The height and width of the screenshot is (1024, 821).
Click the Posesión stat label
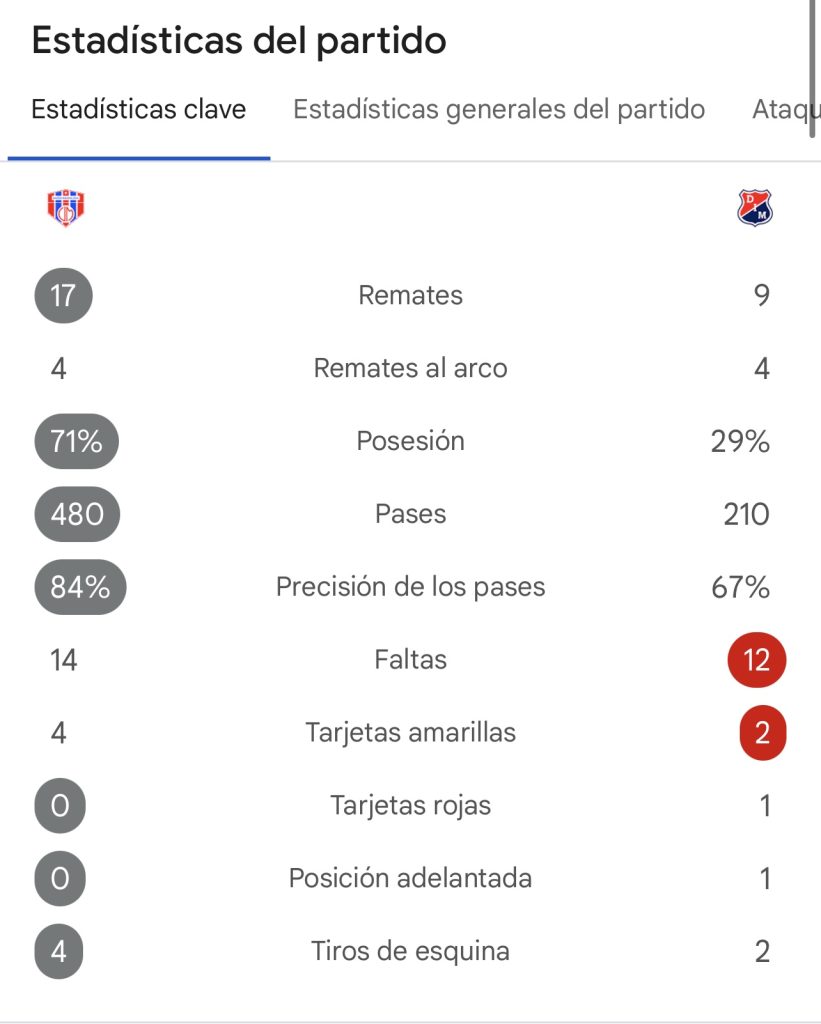point(410,441)
